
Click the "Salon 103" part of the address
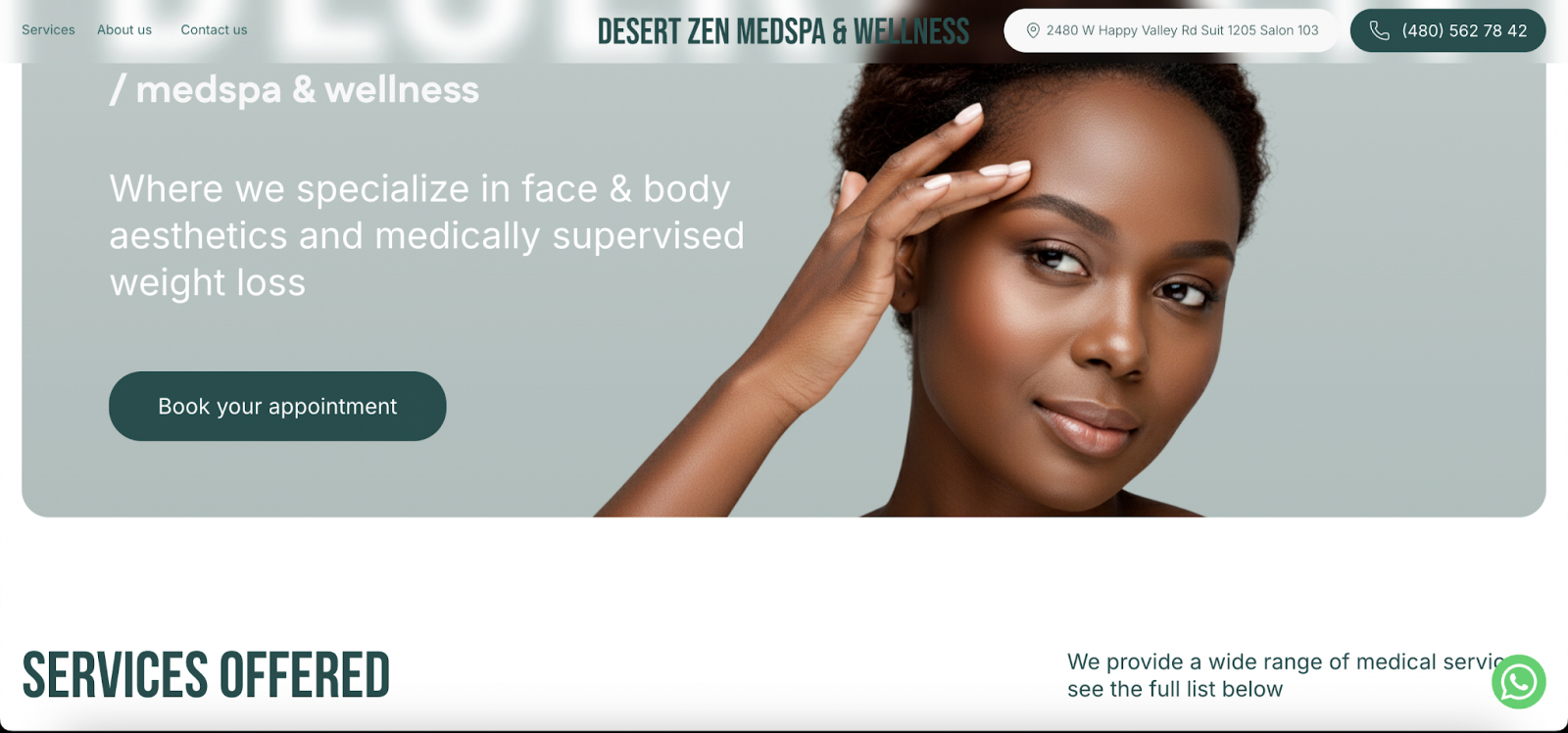point(1289,30)
